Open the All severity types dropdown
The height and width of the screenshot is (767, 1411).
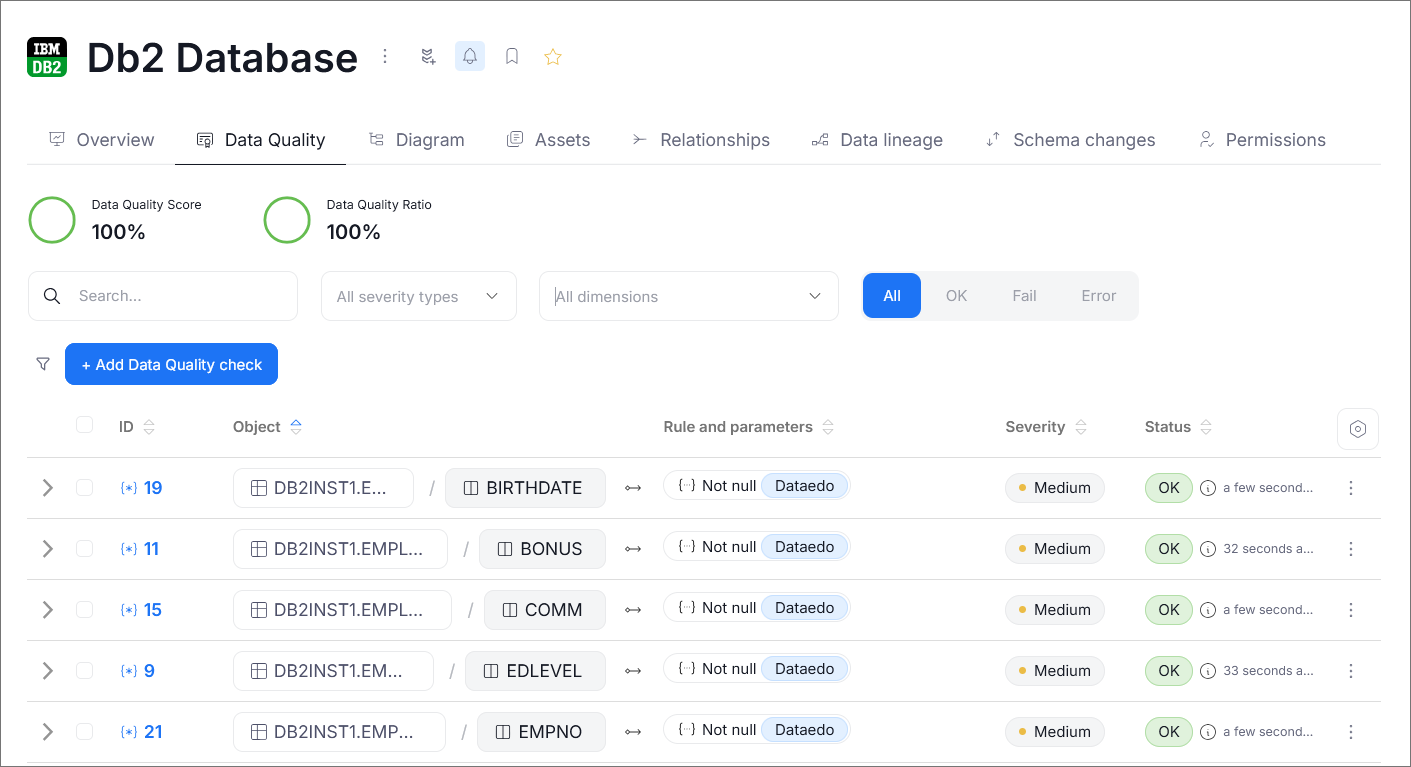point(418,296)
